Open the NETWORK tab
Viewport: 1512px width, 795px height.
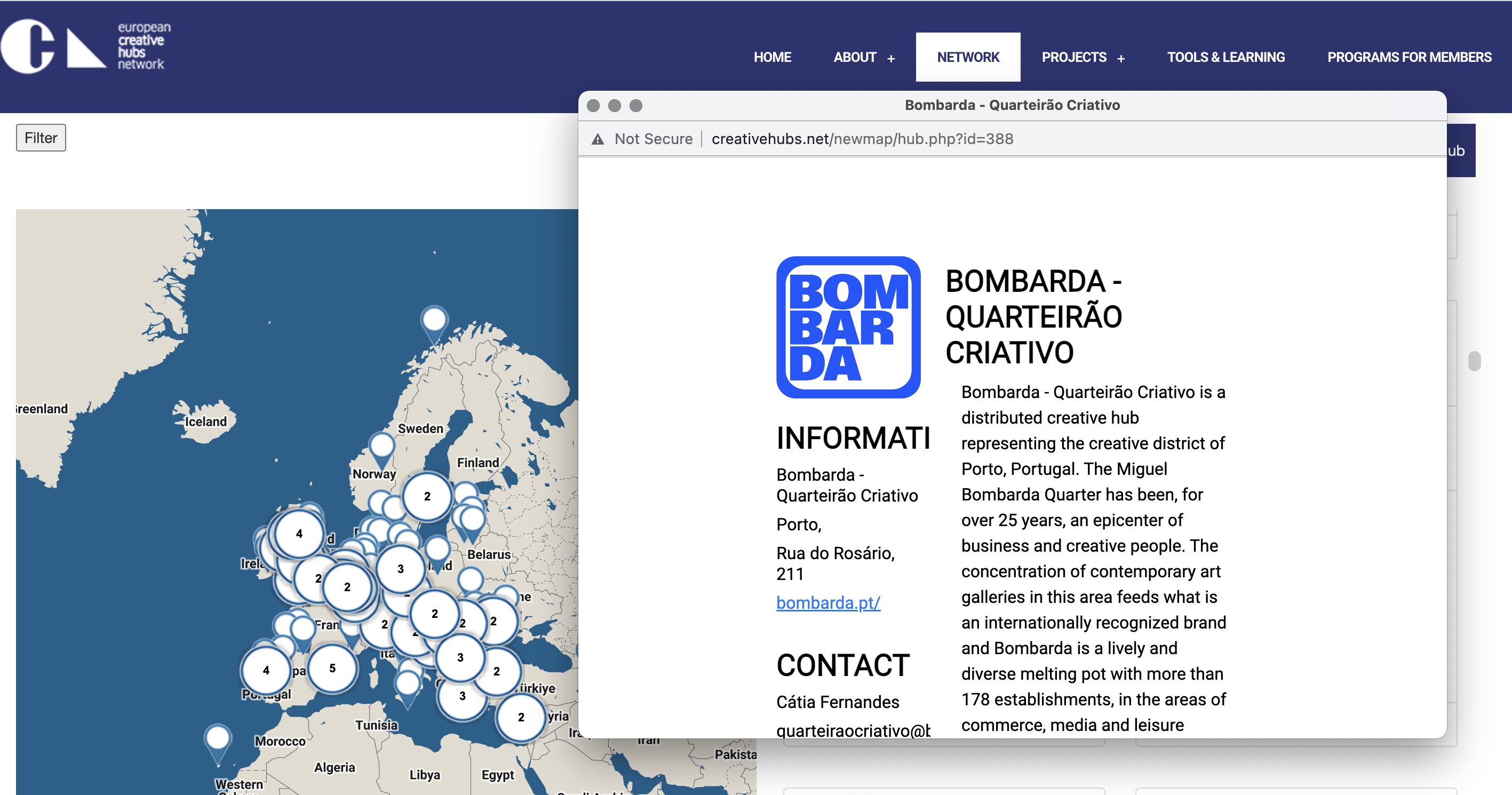(x=967, y=58)
